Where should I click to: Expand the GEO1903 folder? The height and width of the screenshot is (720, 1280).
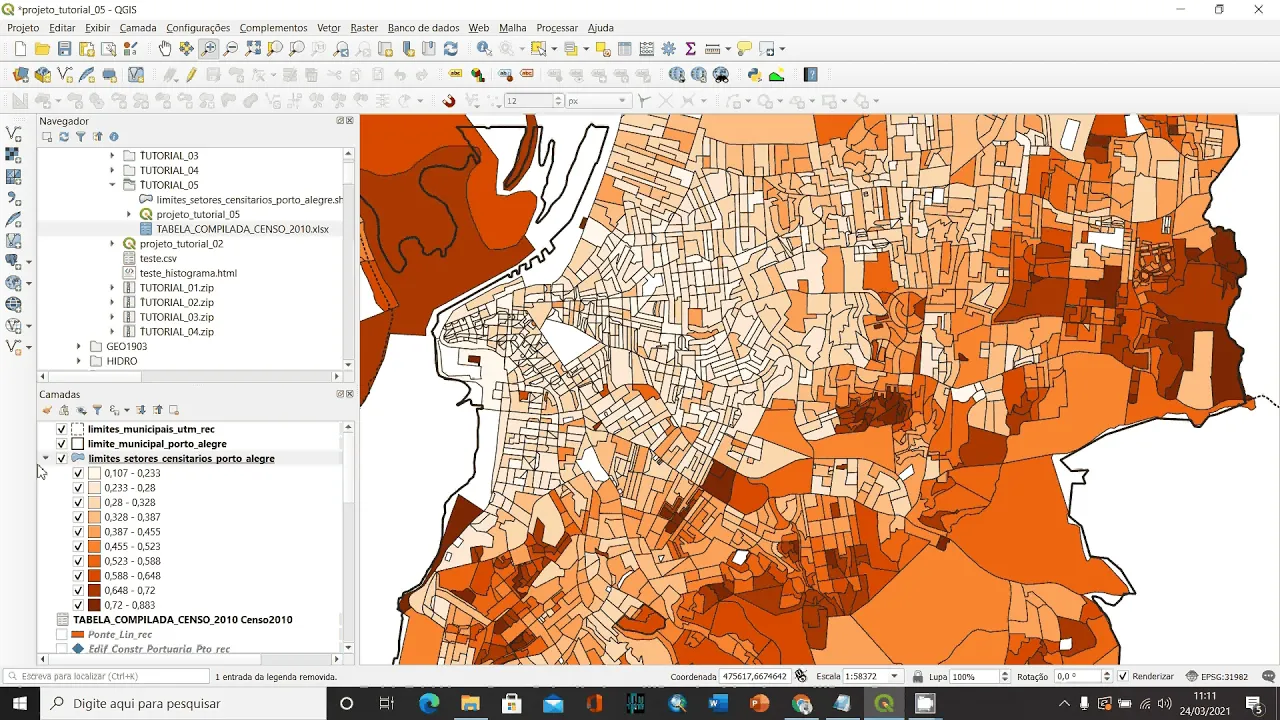pos(79,347)
